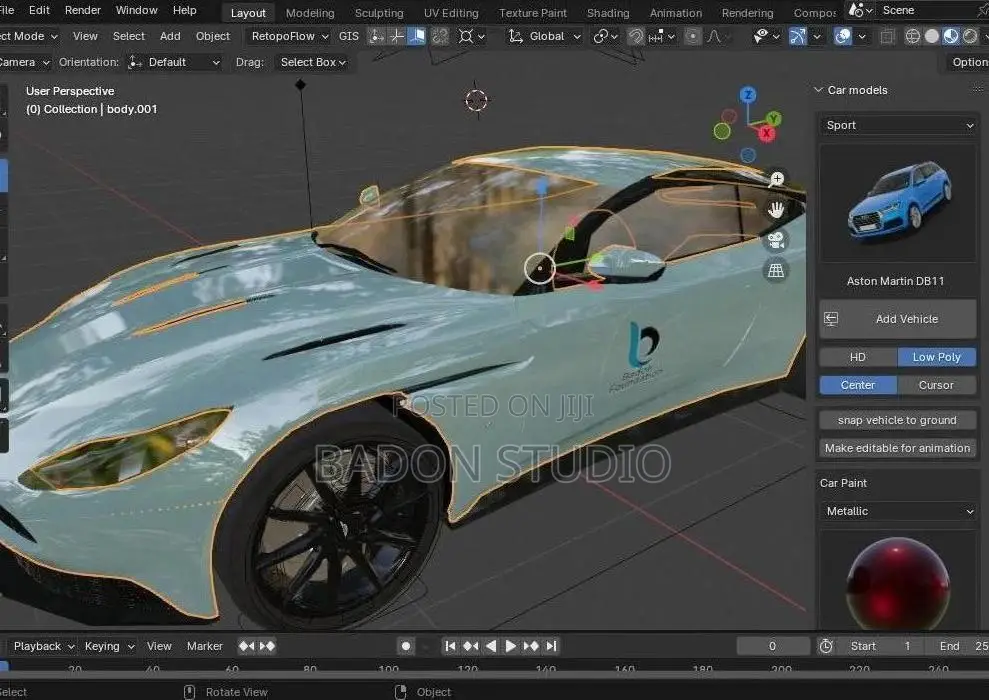Open the Window menu
The width and height of the screenshot is (989, 700).
pyautogui.click(x=136, y=10)
